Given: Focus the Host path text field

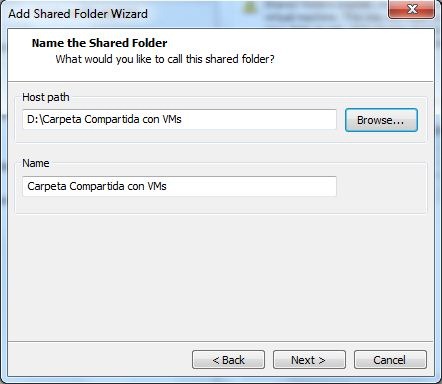Looking at the screenshot, I should coord(179,119).
